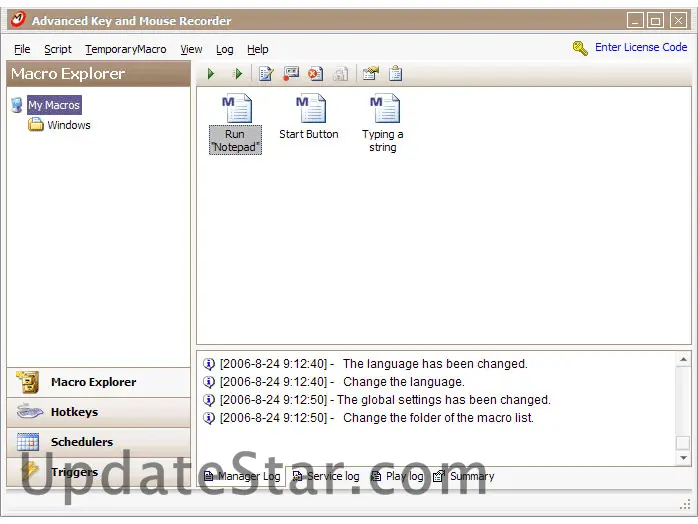Click the Enter License Code link
This screenshot has width=698, height=524.
coord(640,47)
